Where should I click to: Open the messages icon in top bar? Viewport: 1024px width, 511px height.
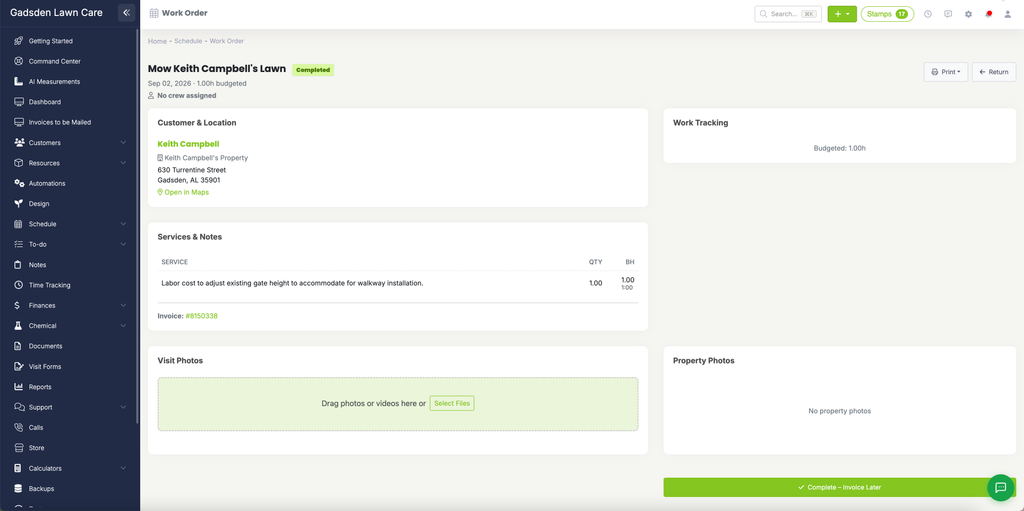[x=948, y=14]
